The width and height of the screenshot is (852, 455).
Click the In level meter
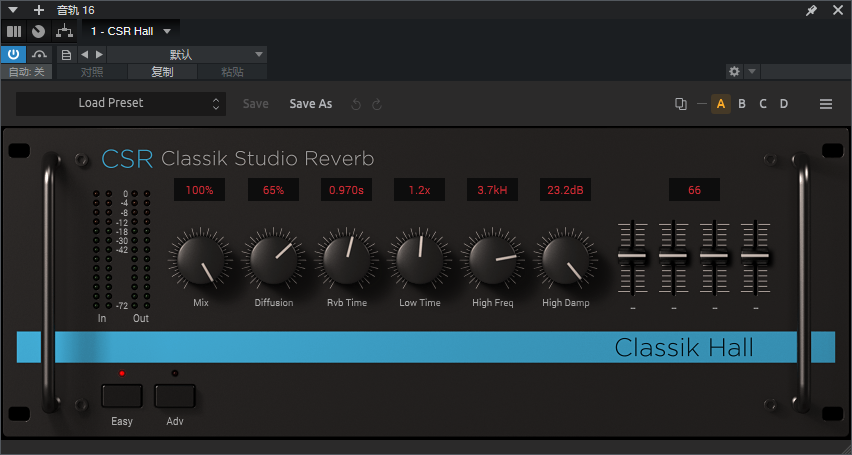click(102, 250)
